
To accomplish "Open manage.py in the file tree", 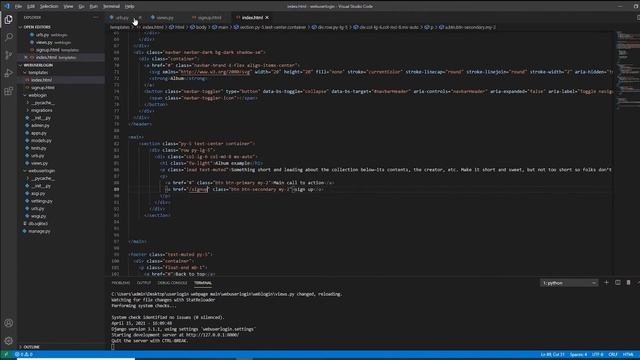I will pos(39,231).
